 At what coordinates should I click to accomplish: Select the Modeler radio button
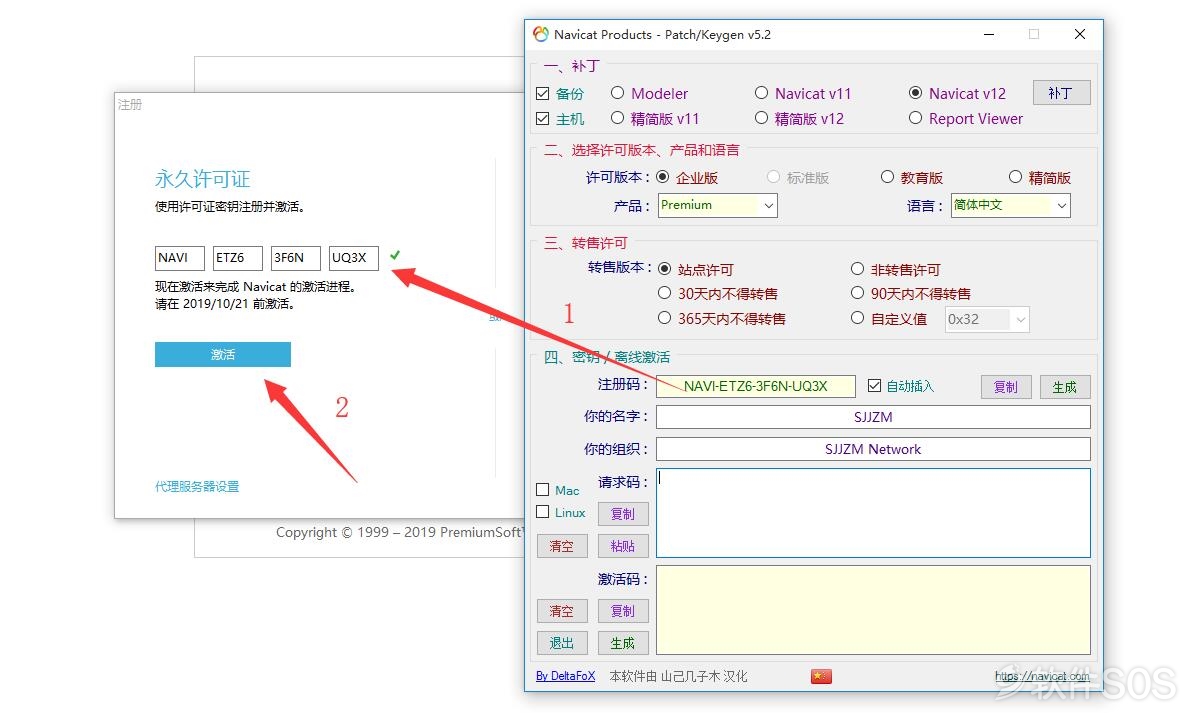point(617,93)
